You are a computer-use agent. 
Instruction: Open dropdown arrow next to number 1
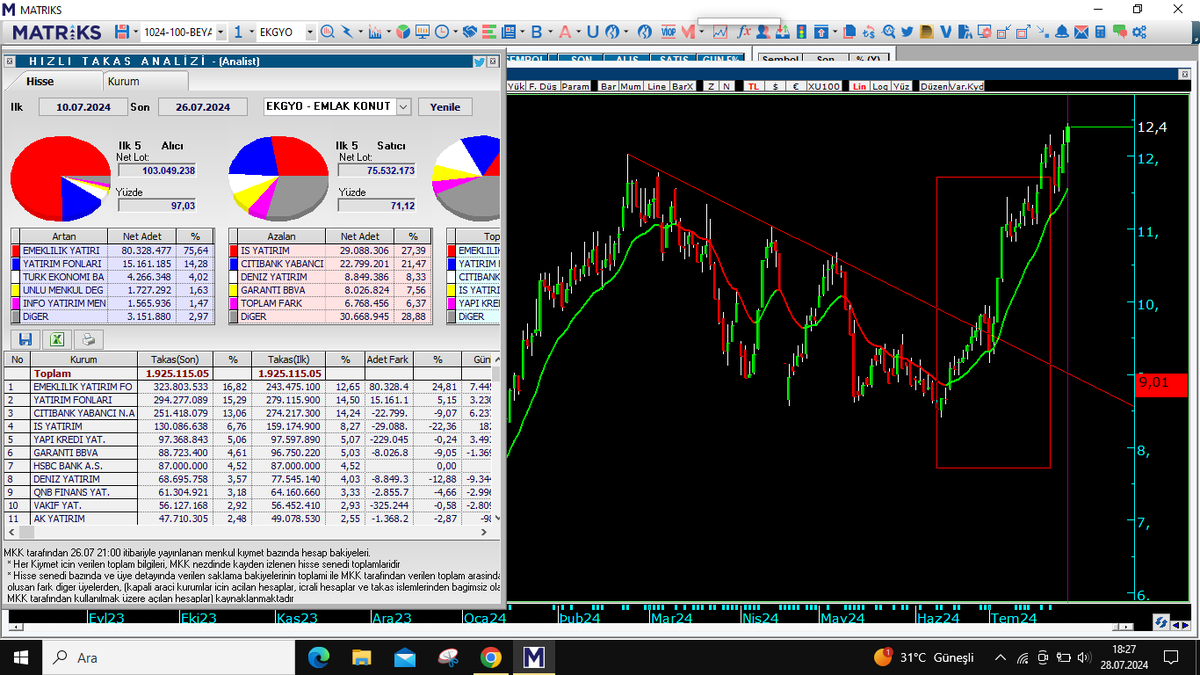tap(251, 32)
